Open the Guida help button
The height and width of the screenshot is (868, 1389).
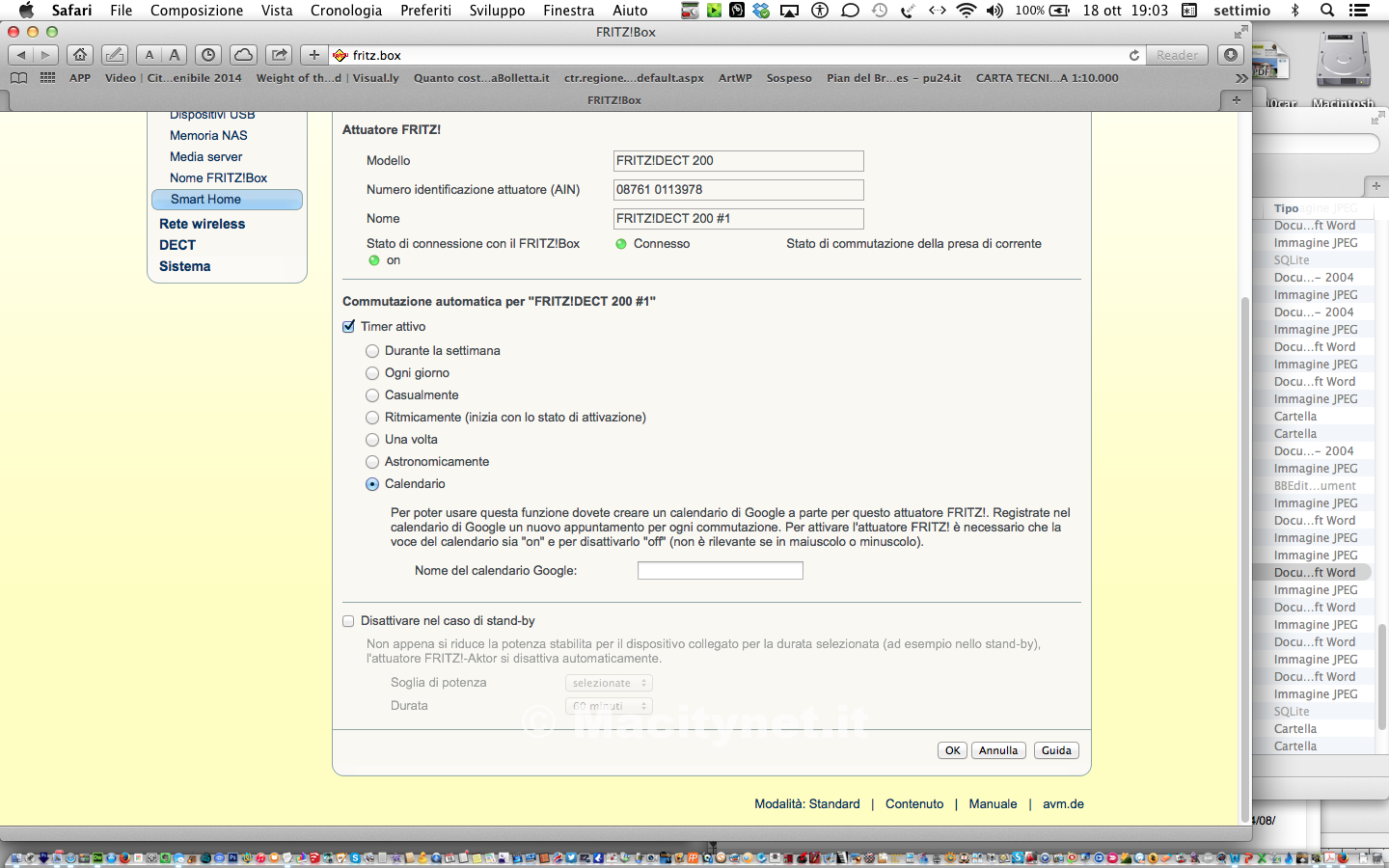(1056, 750)
